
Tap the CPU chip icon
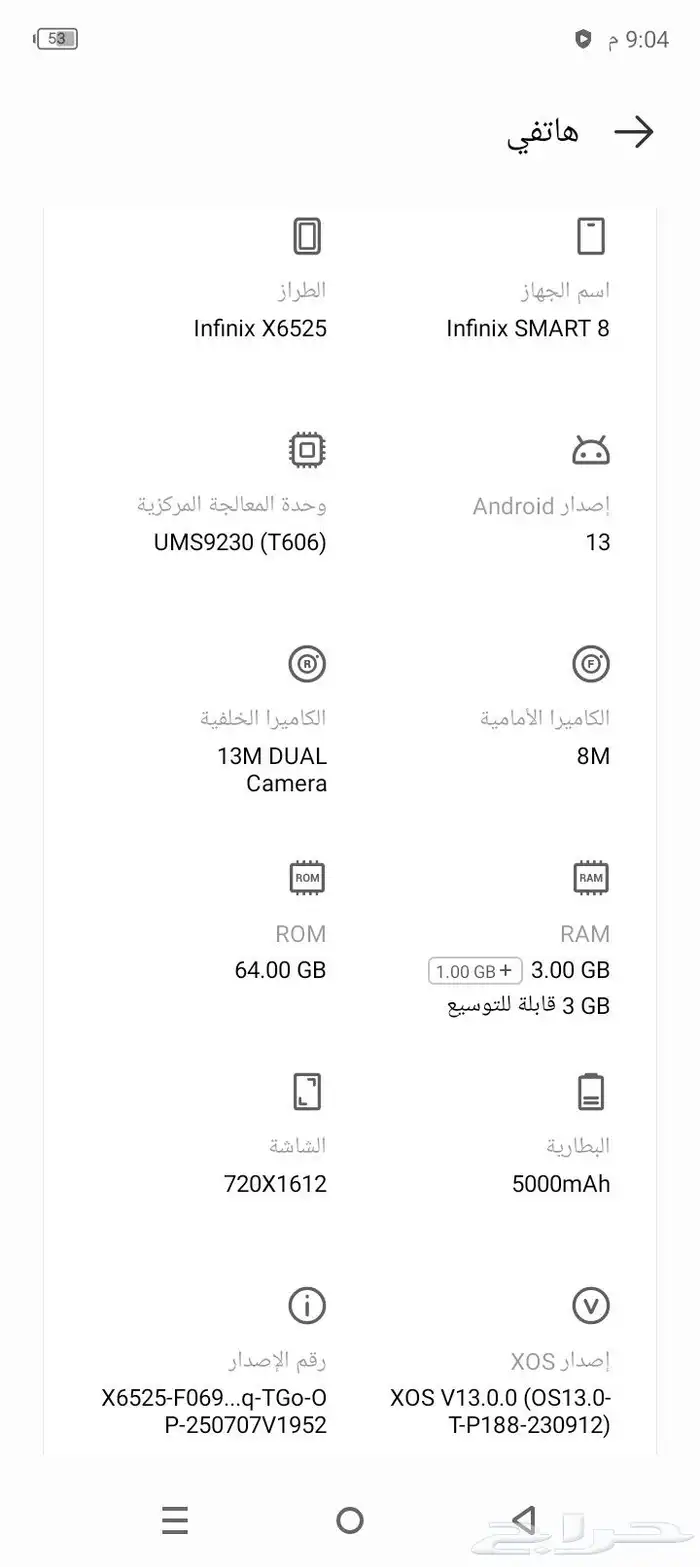pos(307,450)
